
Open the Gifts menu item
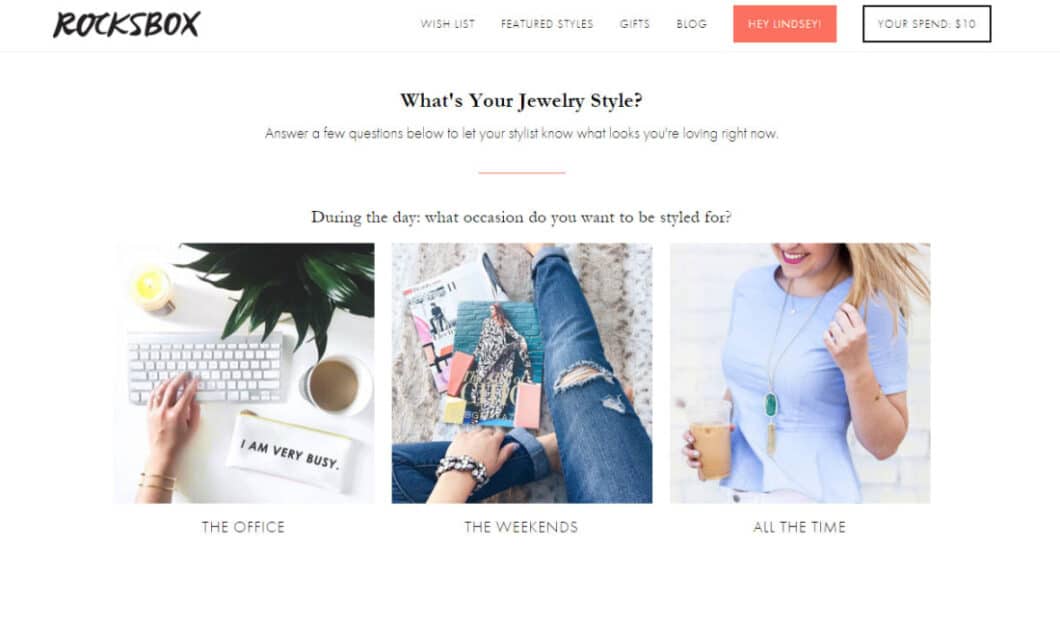point(635,24)
